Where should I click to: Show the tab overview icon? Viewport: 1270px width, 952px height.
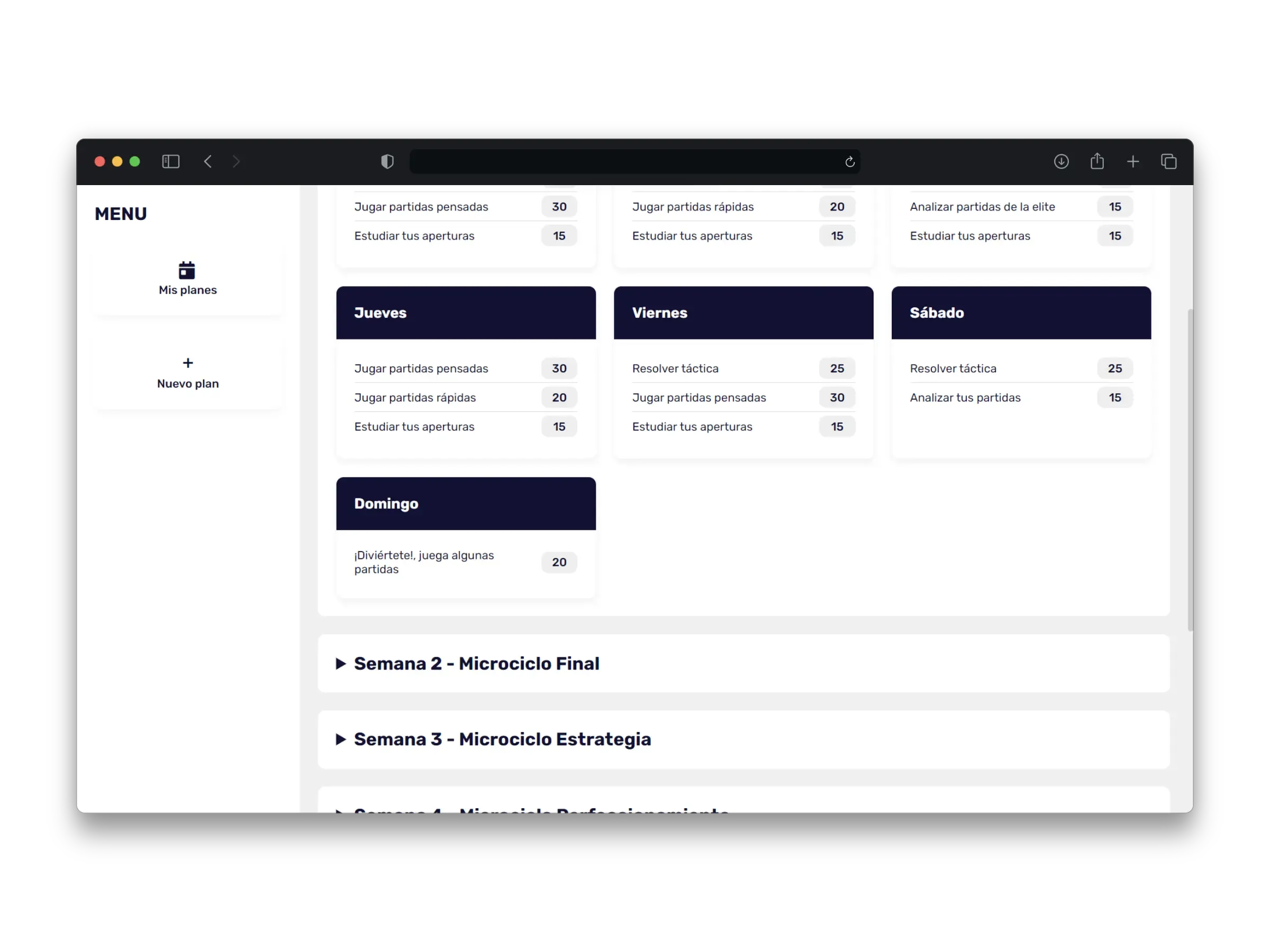1169,162
